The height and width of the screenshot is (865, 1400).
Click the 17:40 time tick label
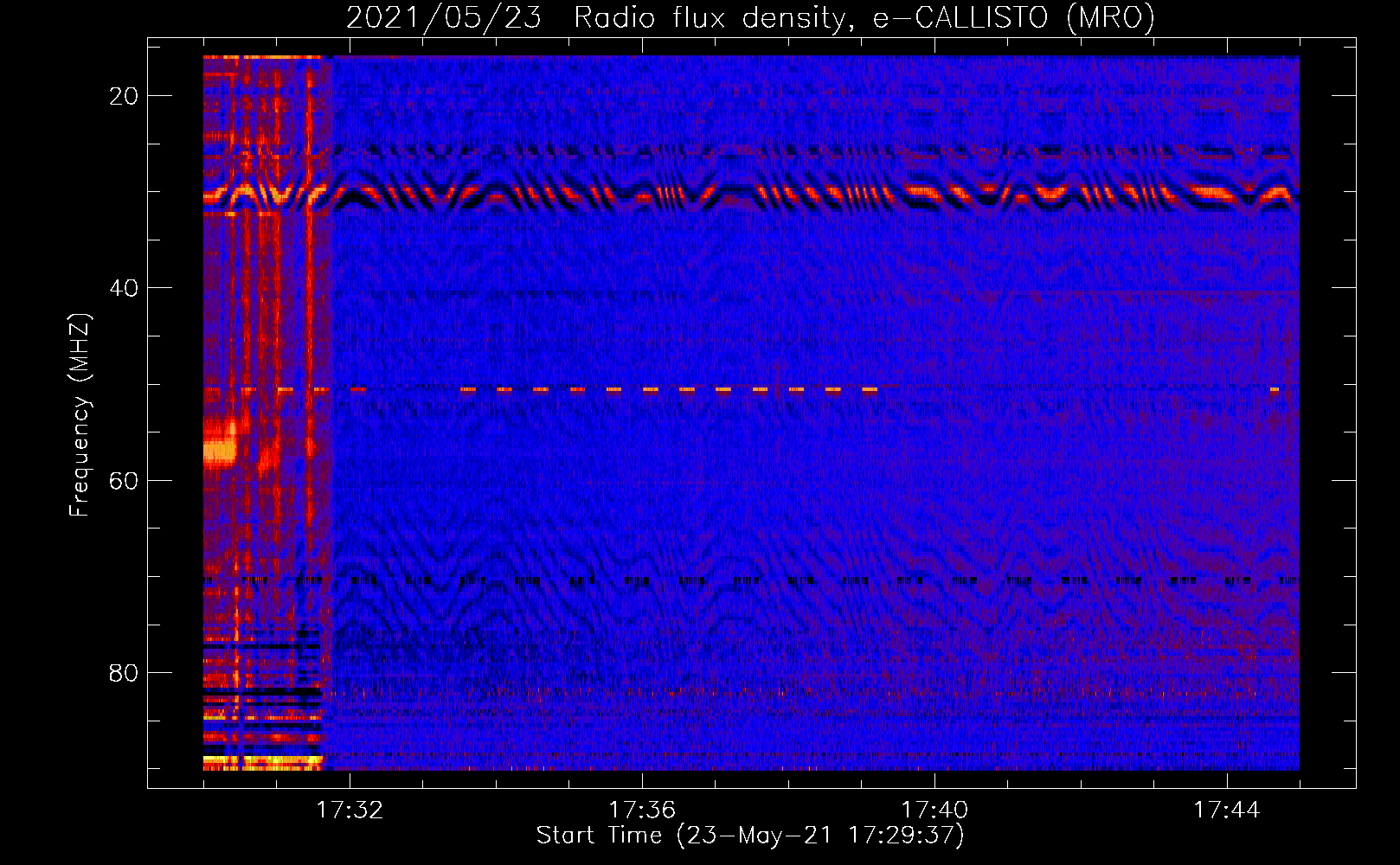coord(934,810)
